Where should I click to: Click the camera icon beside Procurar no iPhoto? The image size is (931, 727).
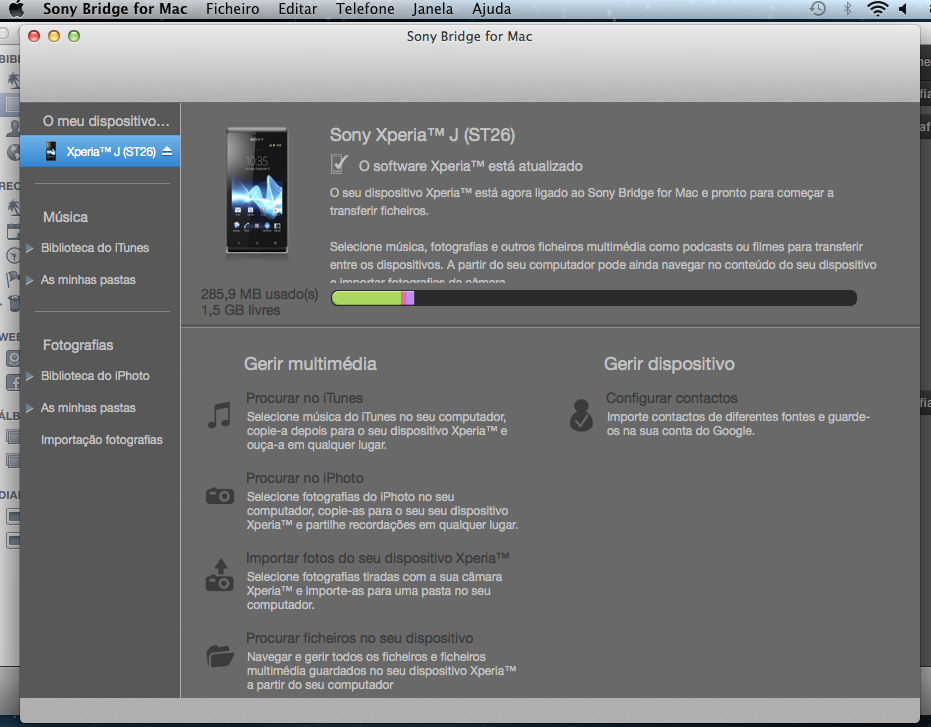coord(219,495)
